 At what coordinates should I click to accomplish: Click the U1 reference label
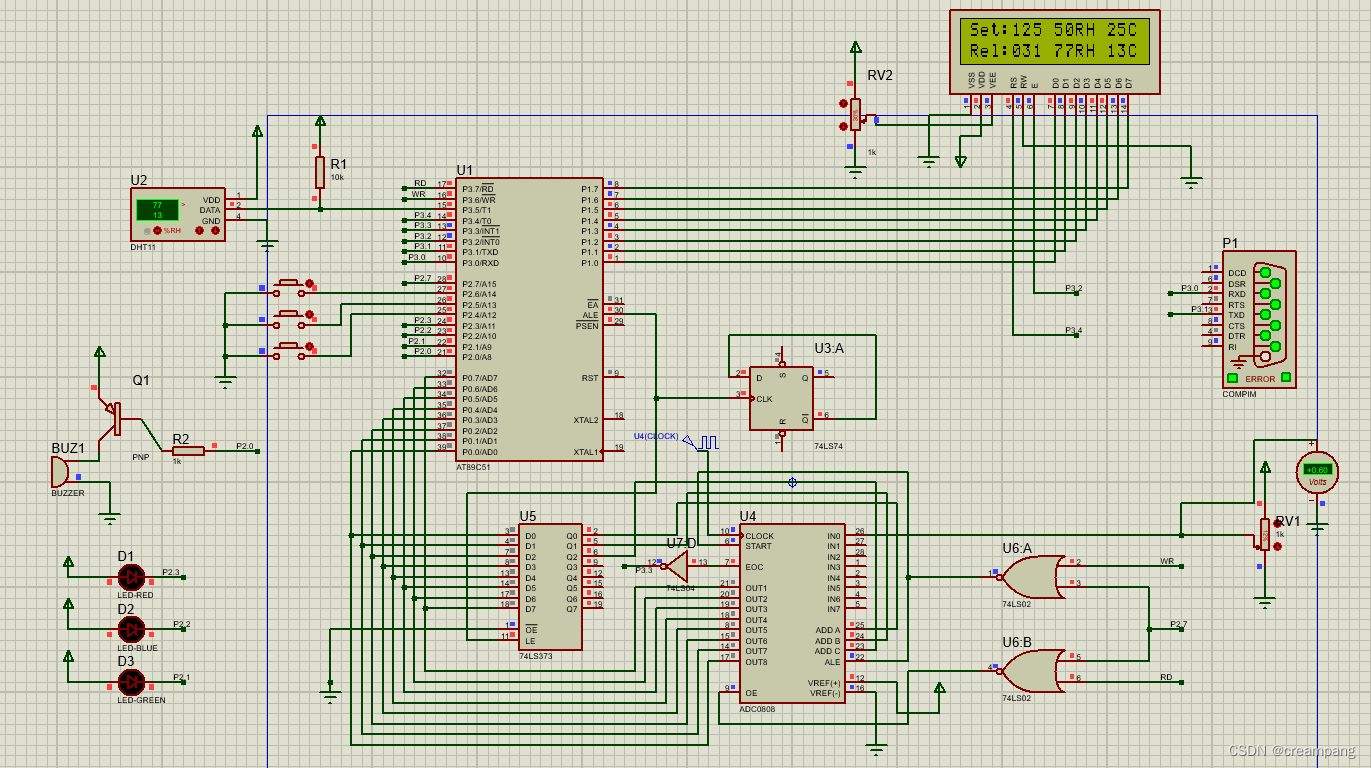(x=465, y=170)
